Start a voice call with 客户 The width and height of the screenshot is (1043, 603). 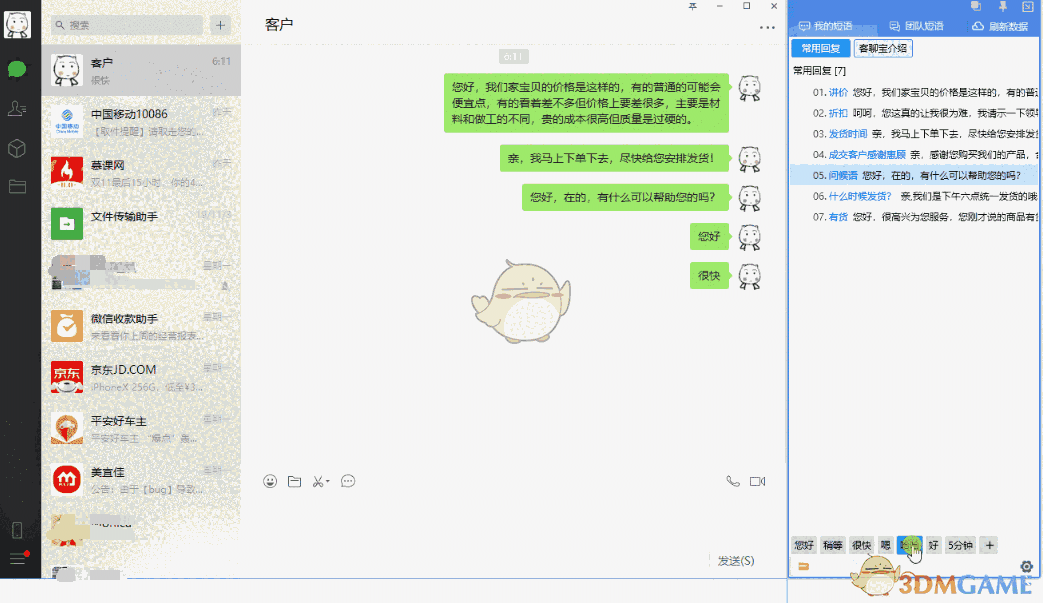tap(732, 481)
